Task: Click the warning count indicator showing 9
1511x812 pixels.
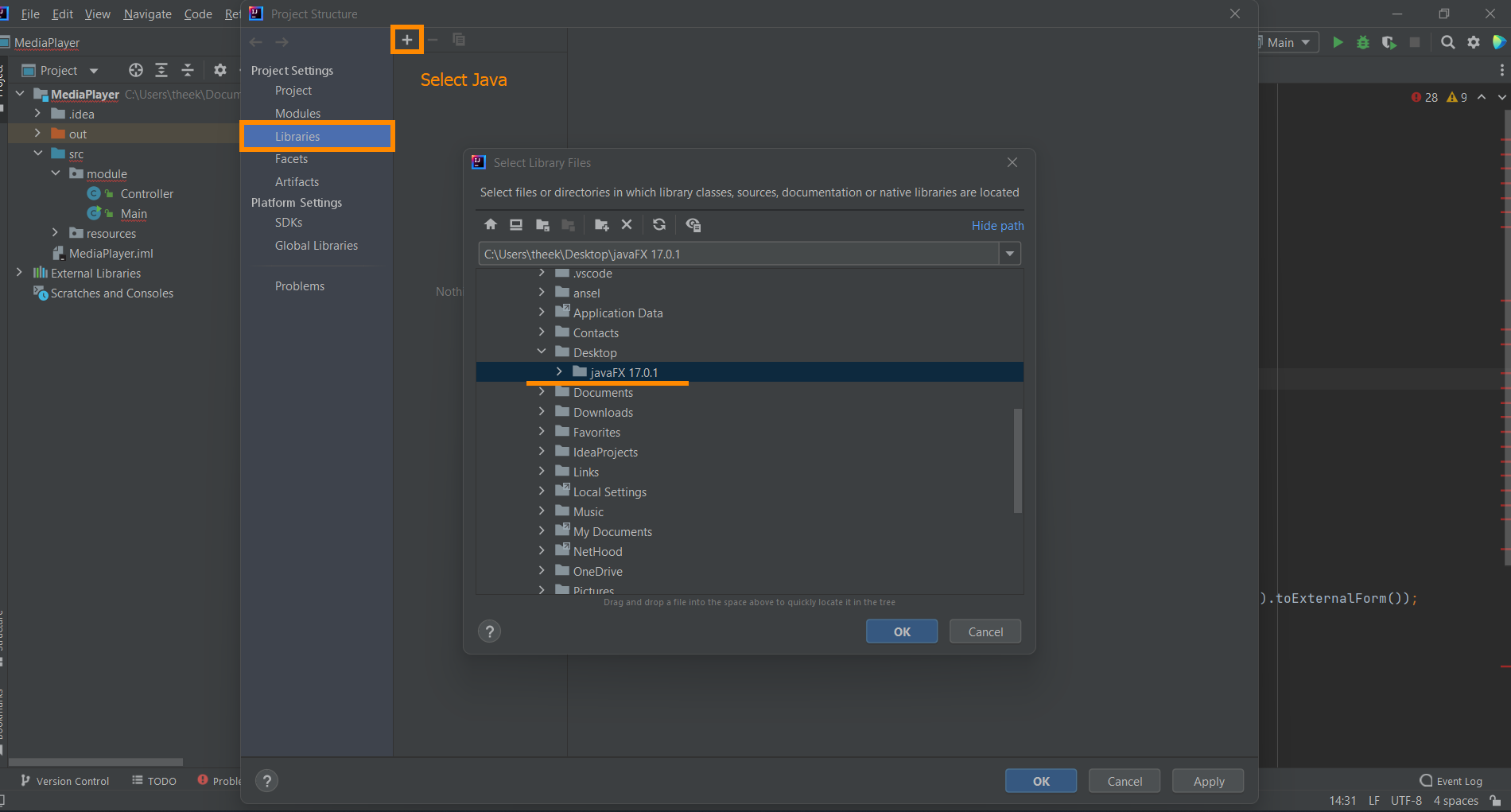Action: [x=1457, y=97]
